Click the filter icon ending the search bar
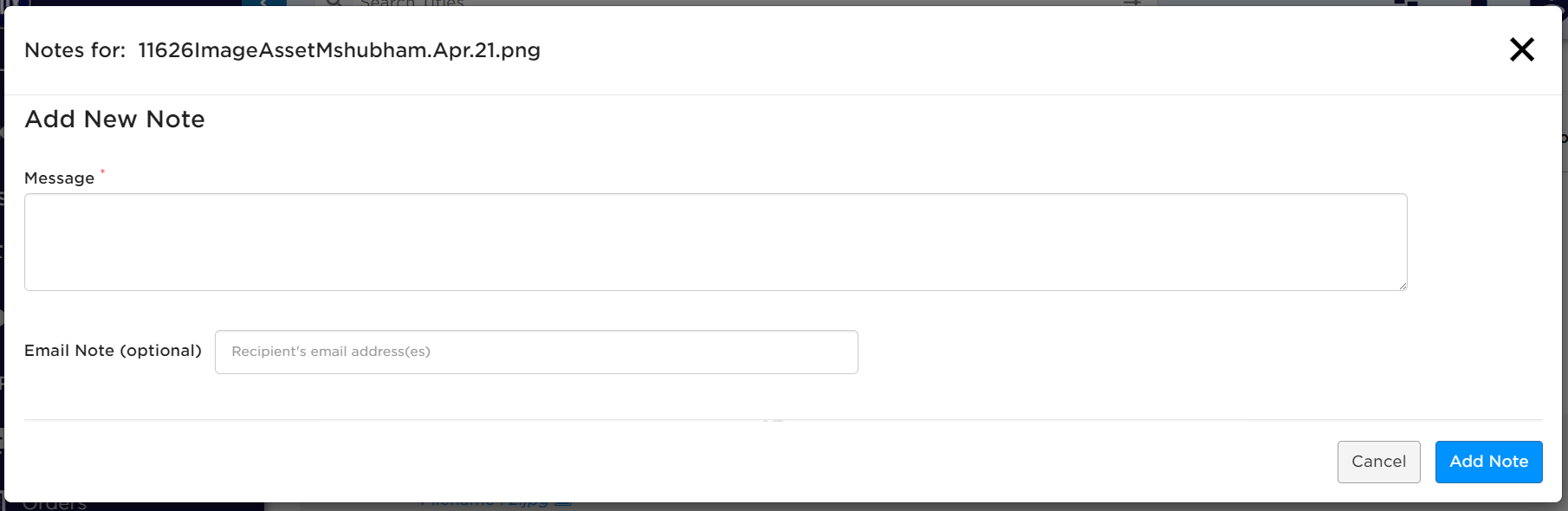 click(1132, 3)
